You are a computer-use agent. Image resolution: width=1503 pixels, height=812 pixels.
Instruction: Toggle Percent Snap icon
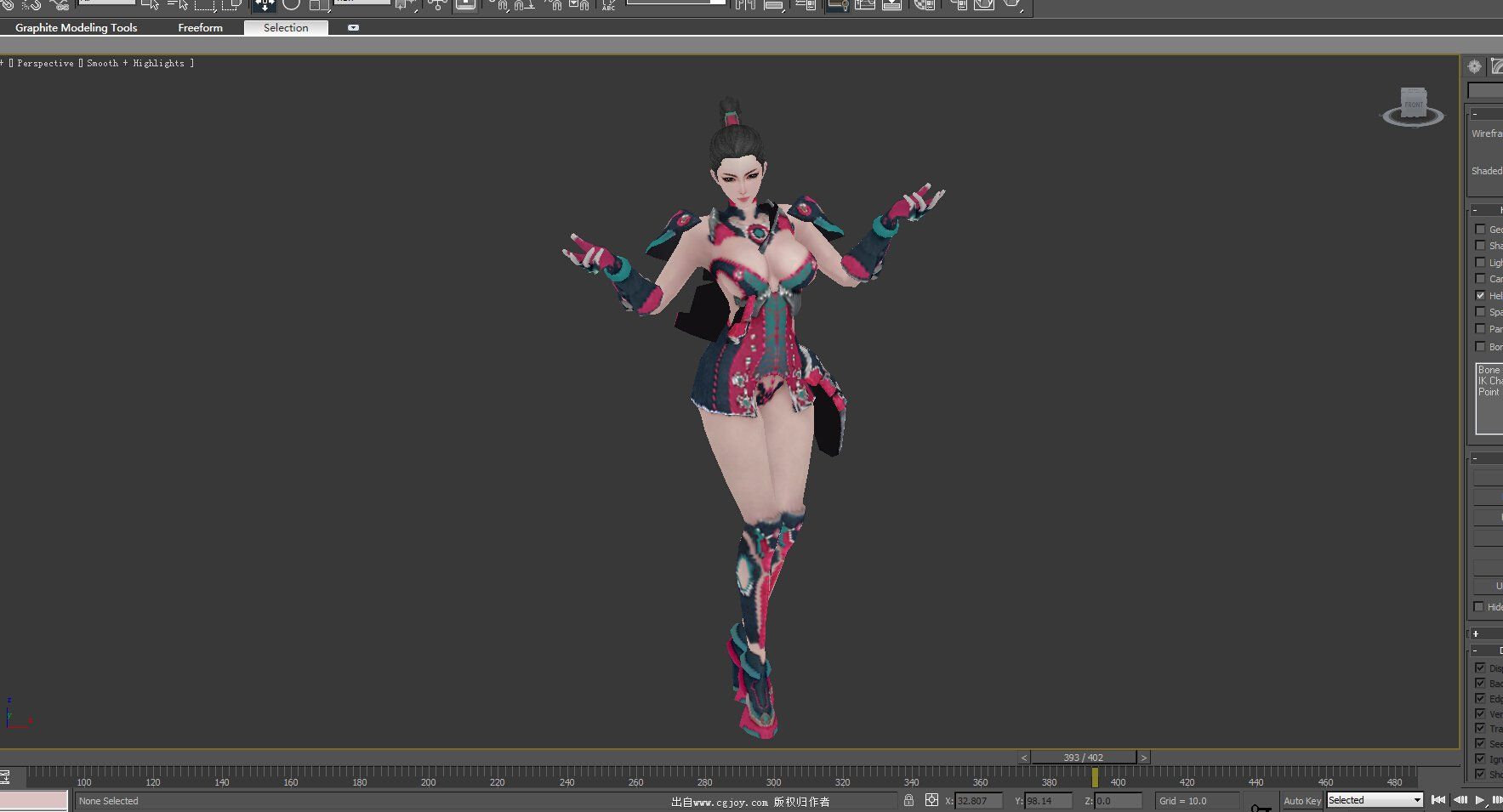tap(553, 4)
